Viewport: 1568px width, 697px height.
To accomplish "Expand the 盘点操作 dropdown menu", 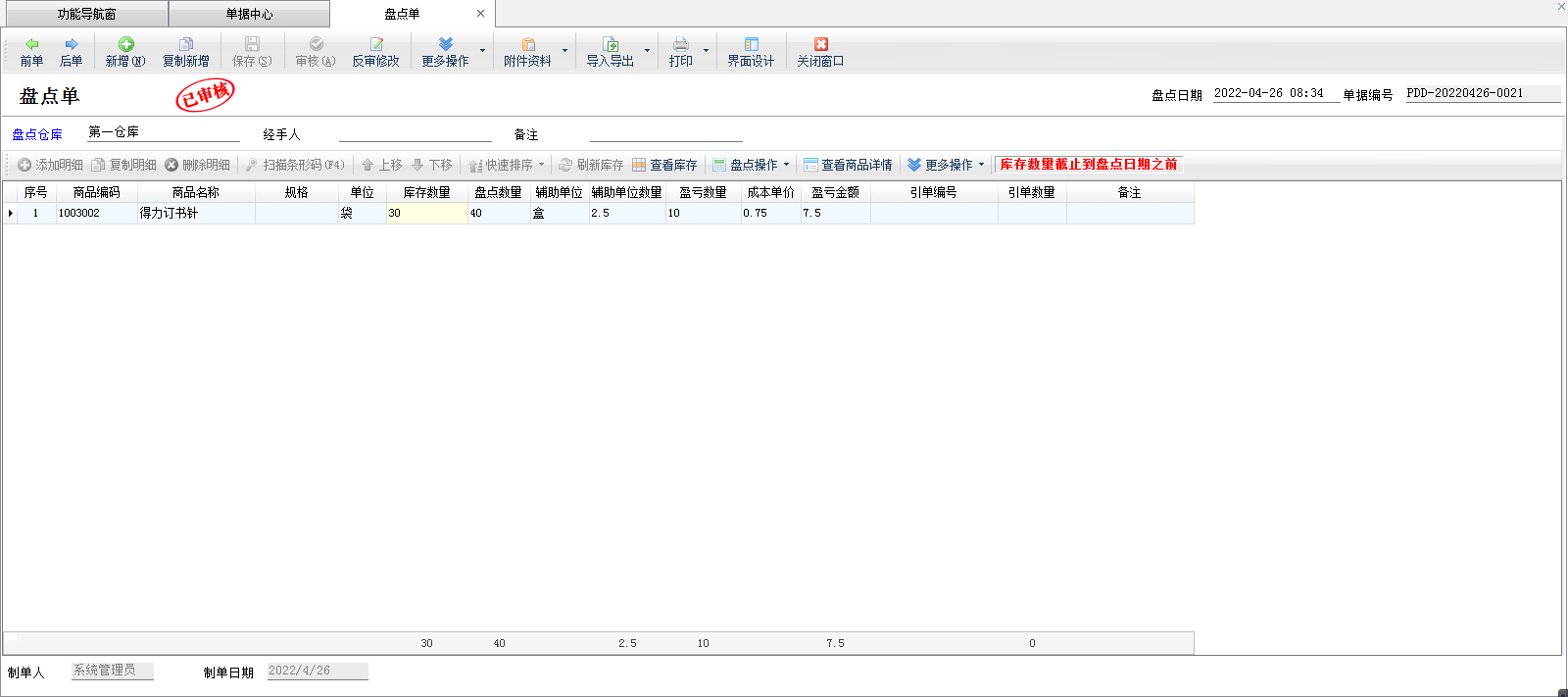I will coord(786,165).
